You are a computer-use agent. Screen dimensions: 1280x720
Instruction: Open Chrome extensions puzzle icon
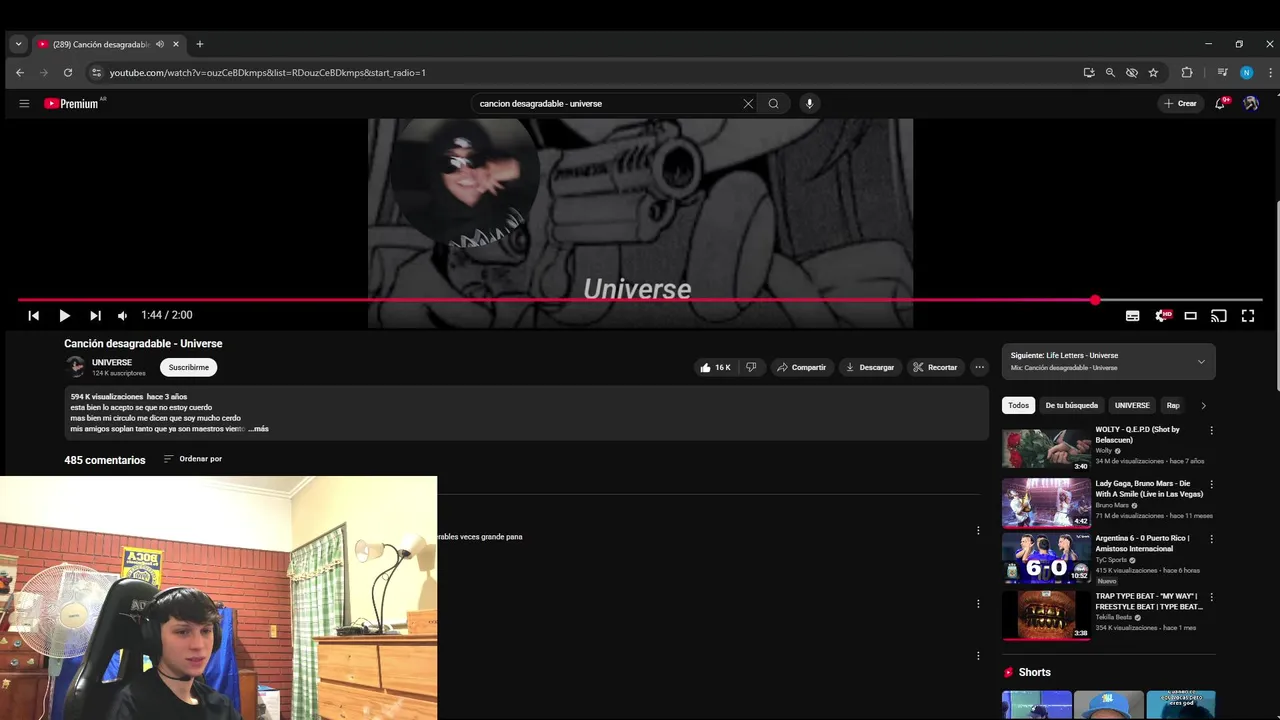pos(1187,72)
